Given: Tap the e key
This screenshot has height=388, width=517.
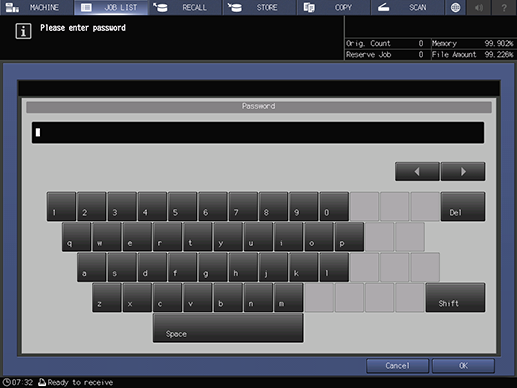Looking at the screenshot, I should [x=137, y=237].
